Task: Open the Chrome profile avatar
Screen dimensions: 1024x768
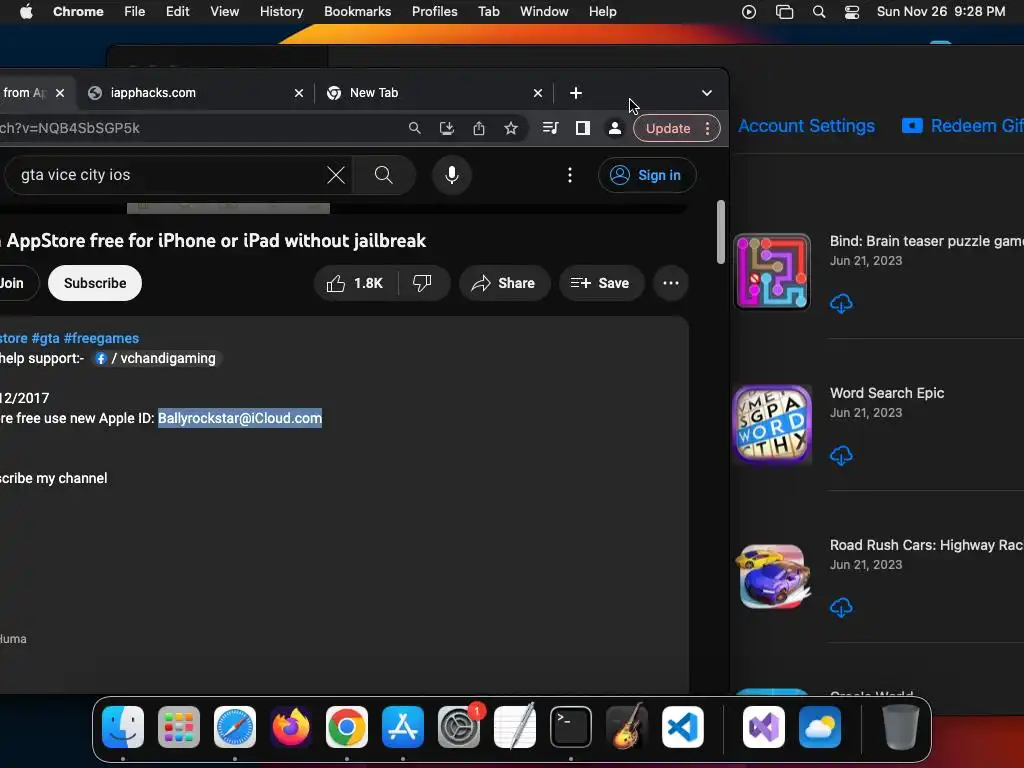Action: coord(615,128)
